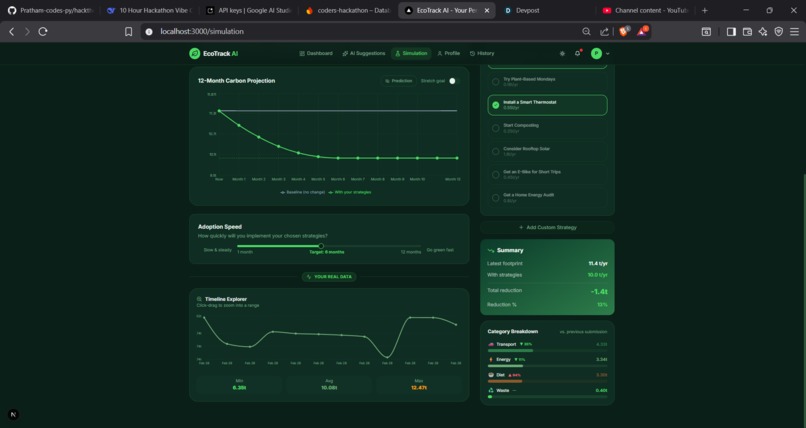Click the With your strategies legend entry
Screen dimensions: 806x428
350,192
